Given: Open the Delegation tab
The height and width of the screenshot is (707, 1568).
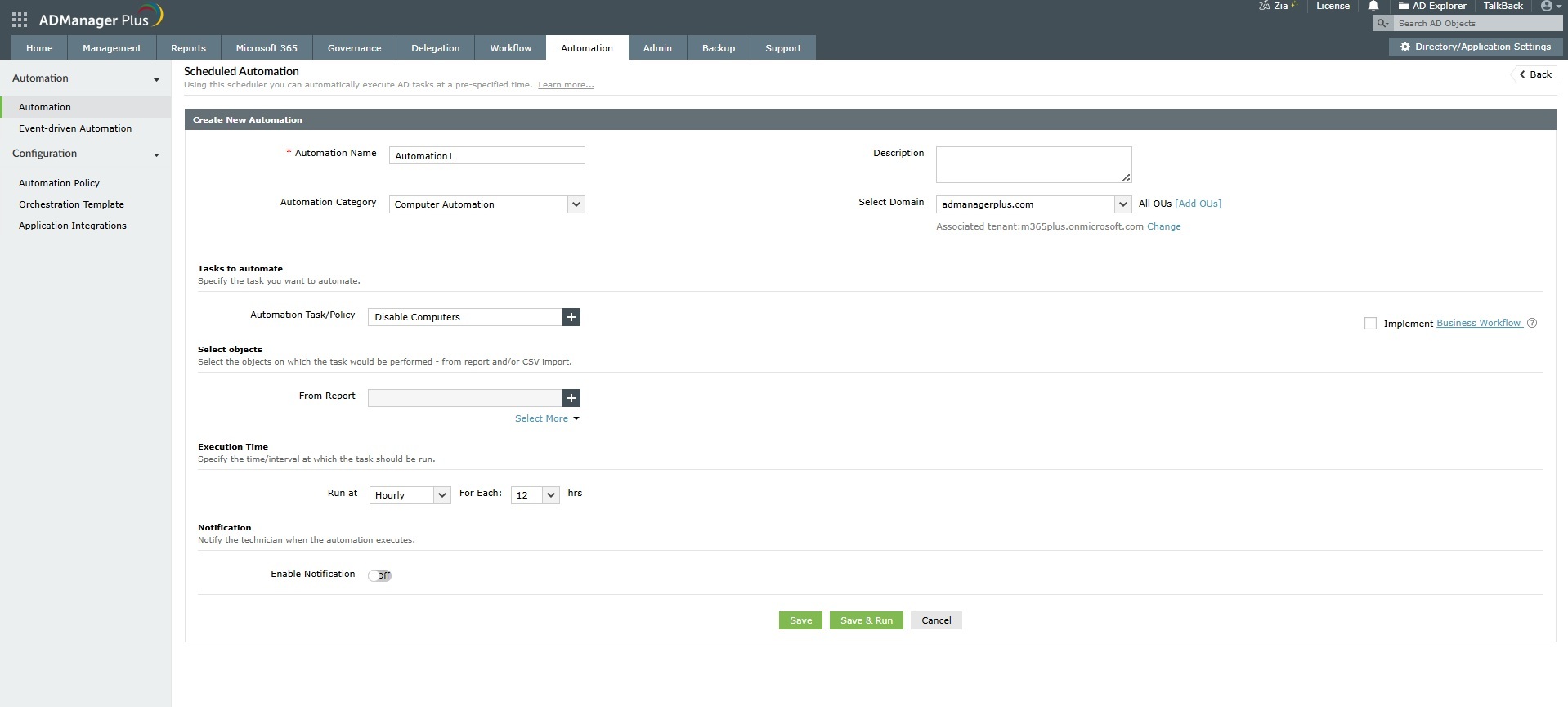Looking at the screenshot, I should [x=436, y=48].
